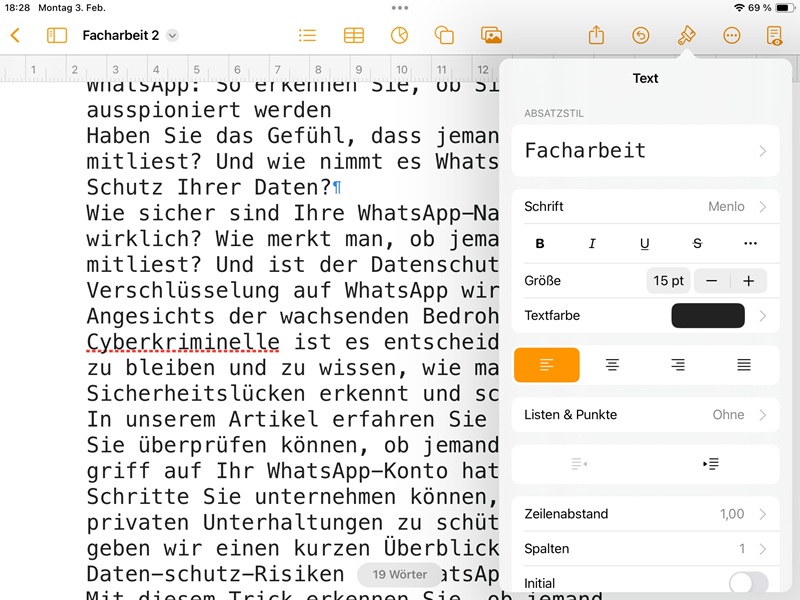The width and height of the screenshot is (800, 600).
Task: Open Schrift font picker showing Menlo
Action: pos(645,207)
